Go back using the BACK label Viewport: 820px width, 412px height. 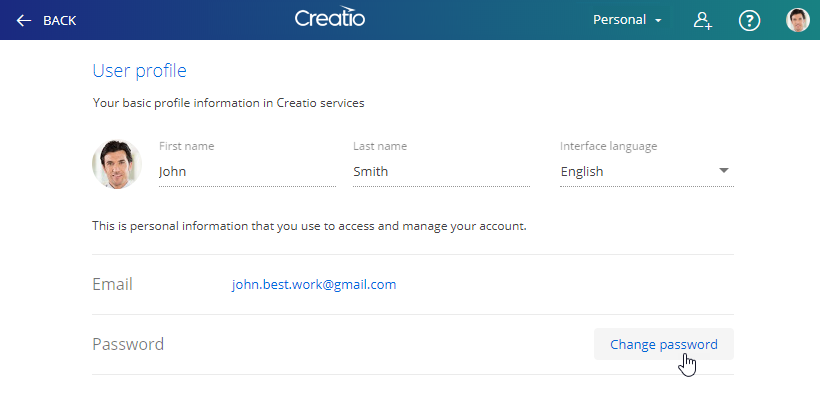pos(60,20)
